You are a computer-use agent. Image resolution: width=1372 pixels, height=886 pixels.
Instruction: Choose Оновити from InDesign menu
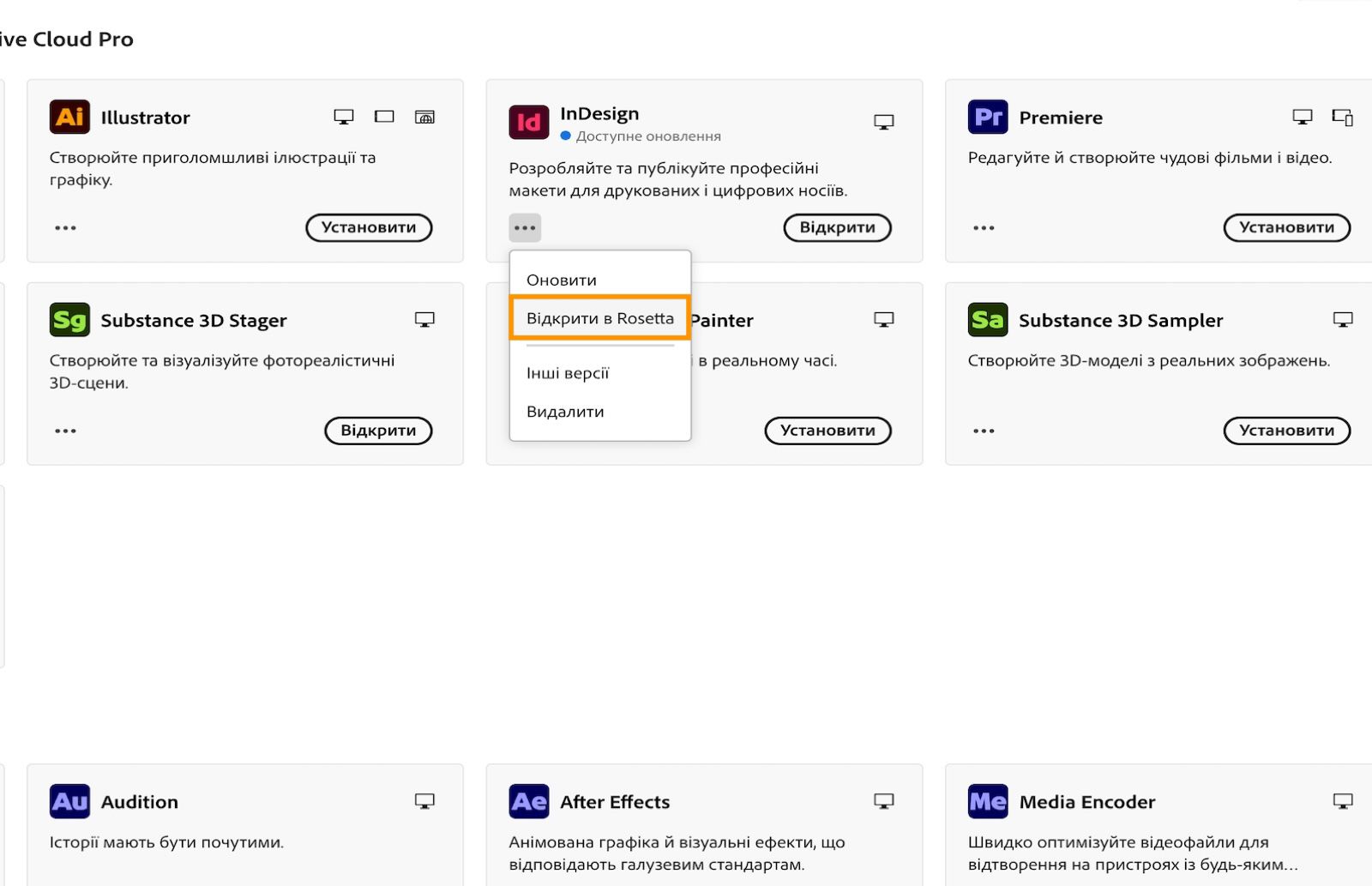[600, 280]
